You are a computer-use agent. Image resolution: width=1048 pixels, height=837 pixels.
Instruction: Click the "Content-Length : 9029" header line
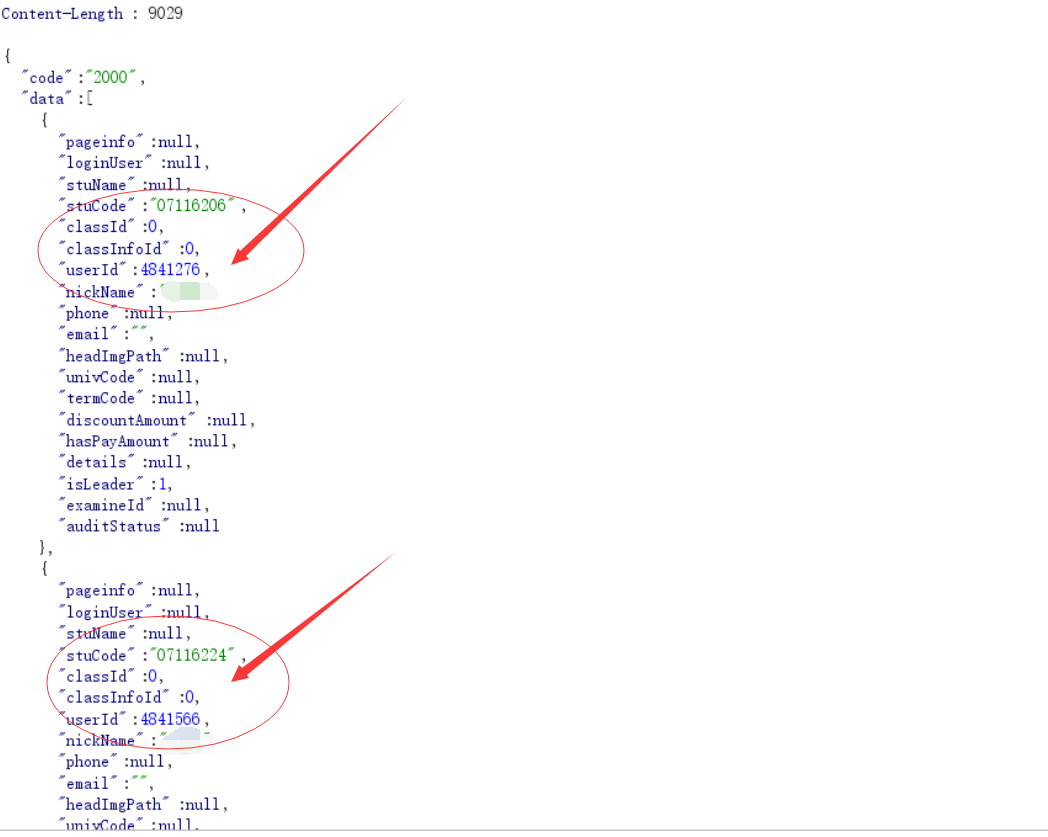pyautogui.click(x=92, y=13)
